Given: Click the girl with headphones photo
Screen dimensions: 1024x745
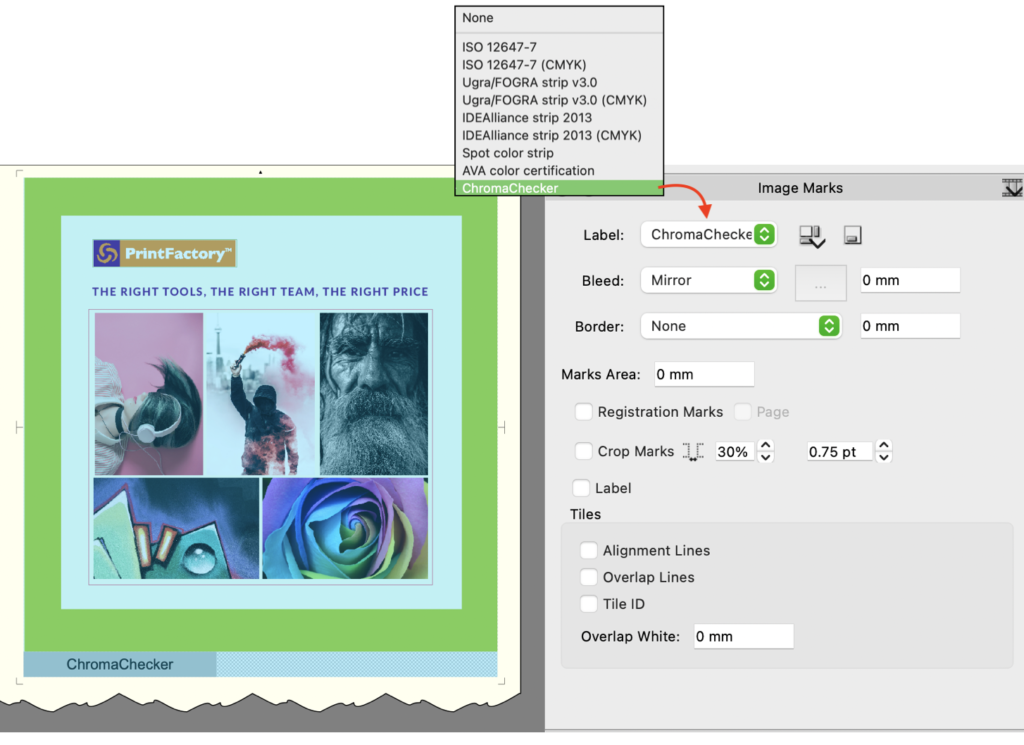Looking at the screenshot, I should pos(149,394).
